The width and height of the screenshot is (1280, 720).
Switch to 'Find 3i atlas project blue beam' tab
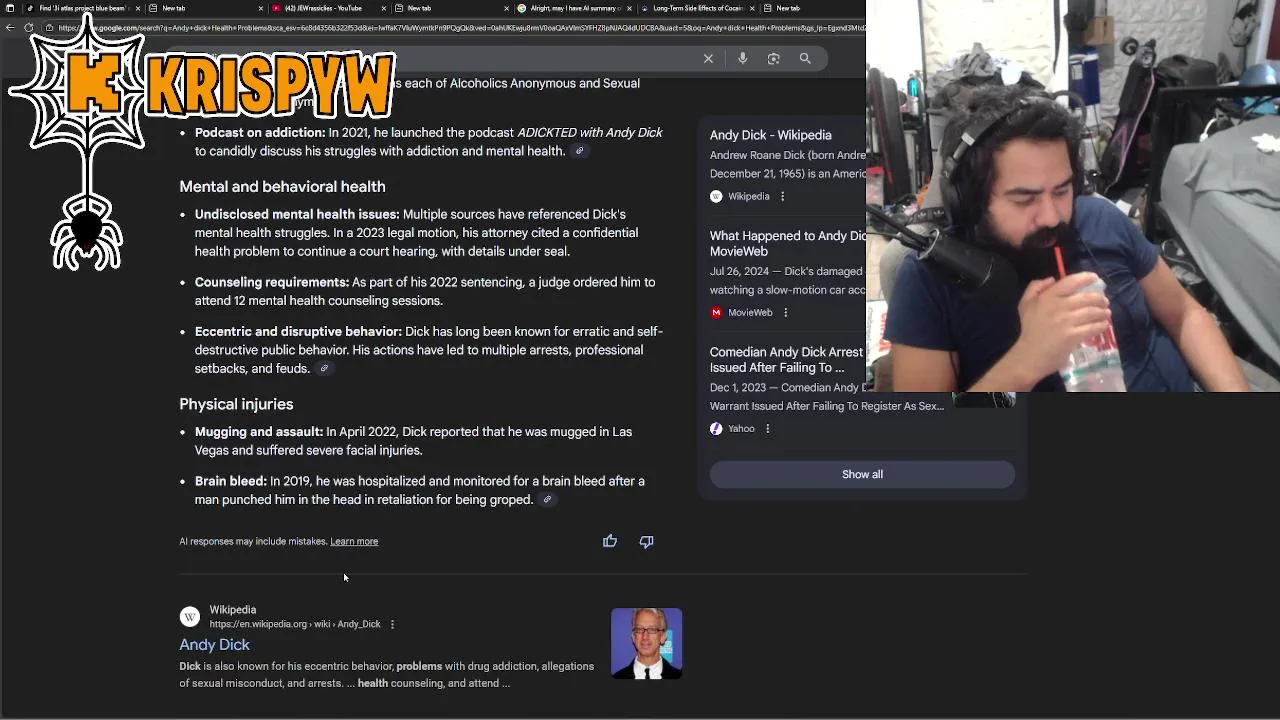(x=80, y=8)
